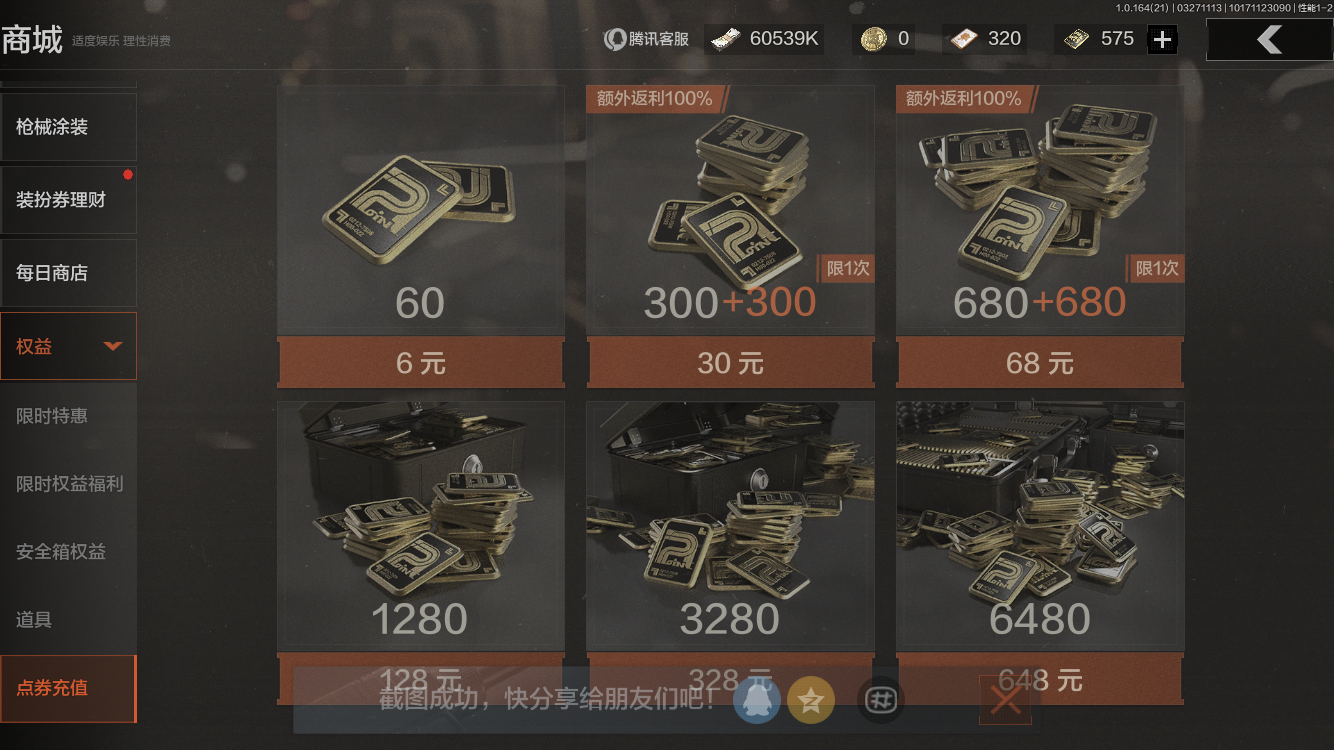
Task: Click the 30 元 purchase button
Action: point(730,362)
